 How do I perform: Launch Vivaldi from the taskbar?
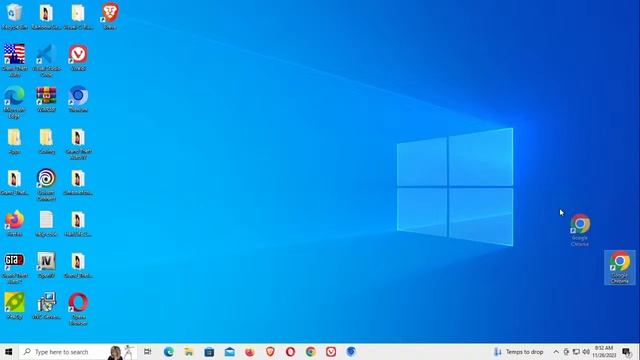(331, 351)
